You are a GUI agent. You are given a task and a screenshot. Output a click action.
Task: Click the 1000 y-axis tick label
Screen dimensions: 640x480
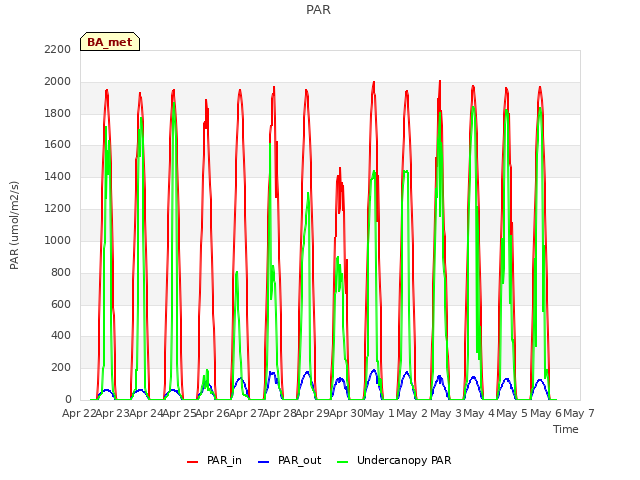click(58, 240)
